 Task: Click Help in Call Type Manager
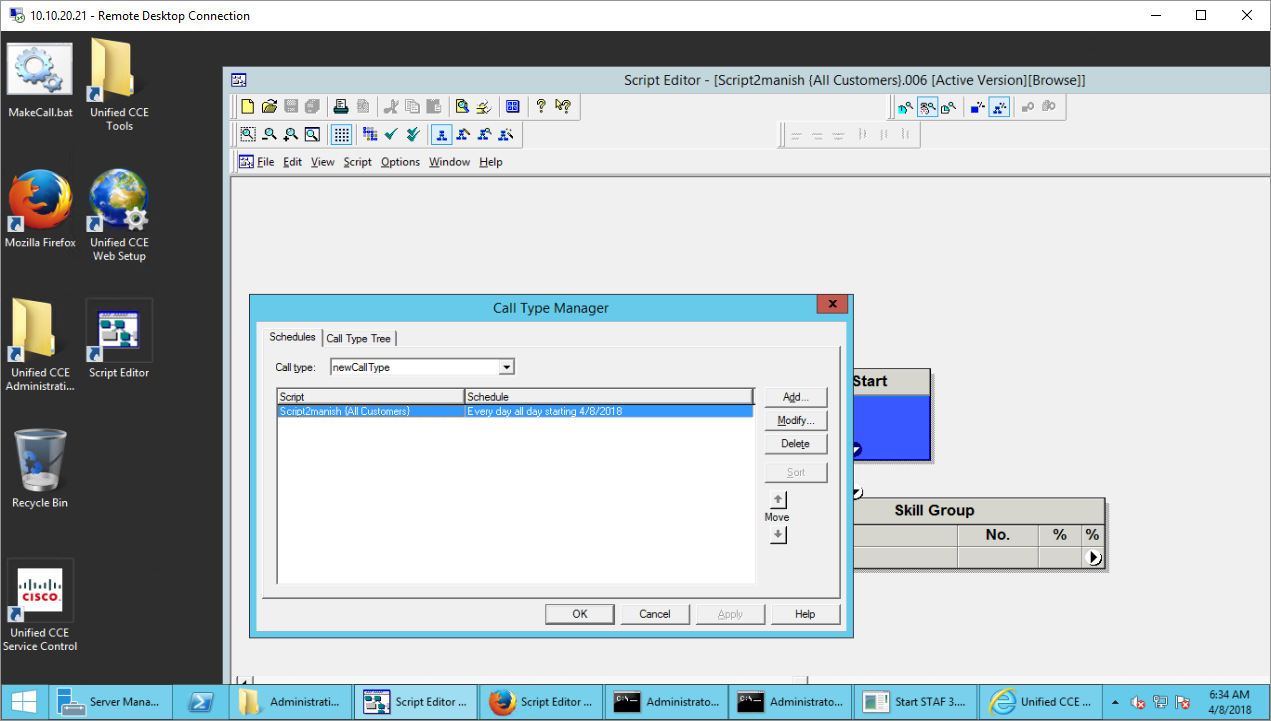805,614
